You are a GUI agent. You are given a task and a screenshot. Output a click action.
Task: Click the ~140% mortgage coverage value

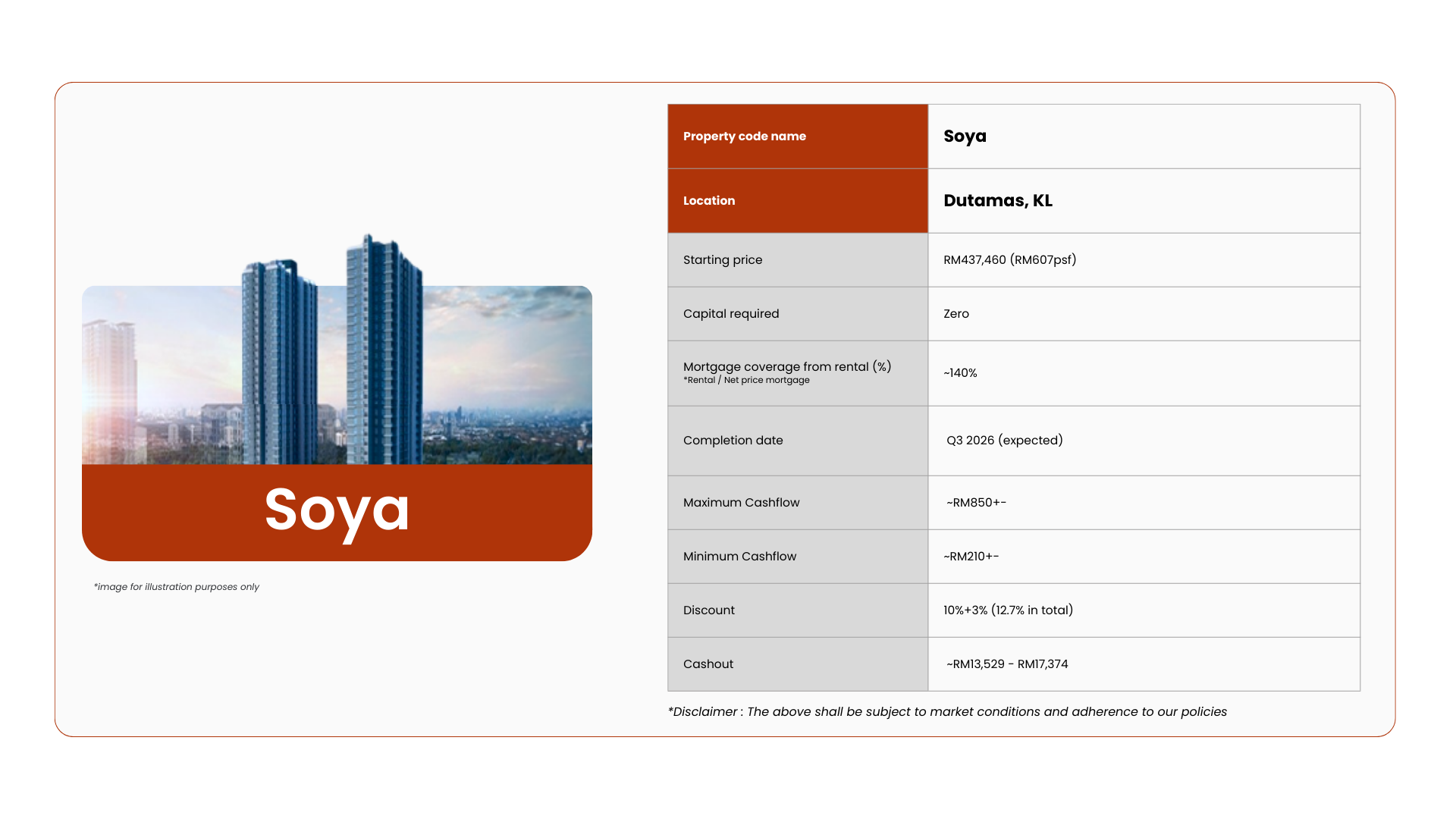(x=960, y=373)
